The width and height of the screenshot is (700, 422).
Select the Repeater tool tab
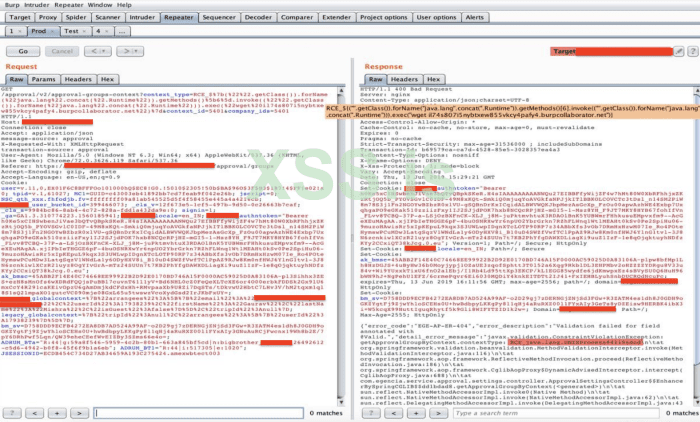click(179, 17)
